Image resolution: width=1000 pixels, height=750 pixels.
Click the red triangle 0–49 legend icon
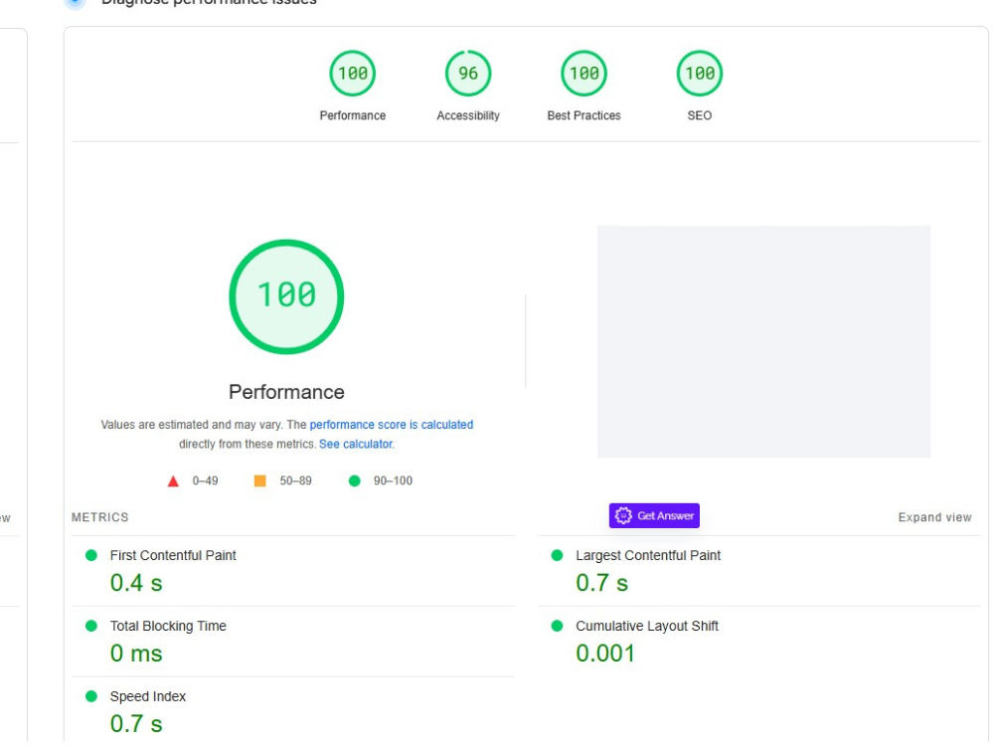click(173, 481)
